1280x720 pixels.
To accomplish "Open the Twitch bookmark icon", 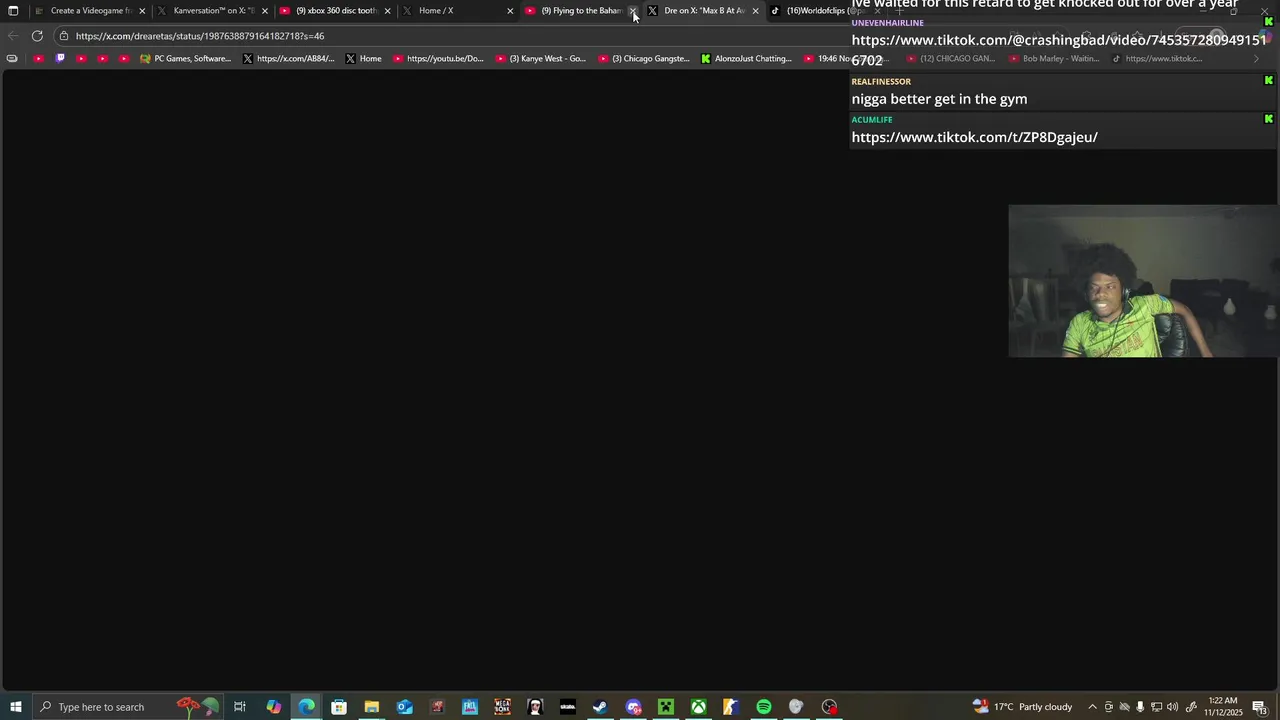I will [60, 59].
